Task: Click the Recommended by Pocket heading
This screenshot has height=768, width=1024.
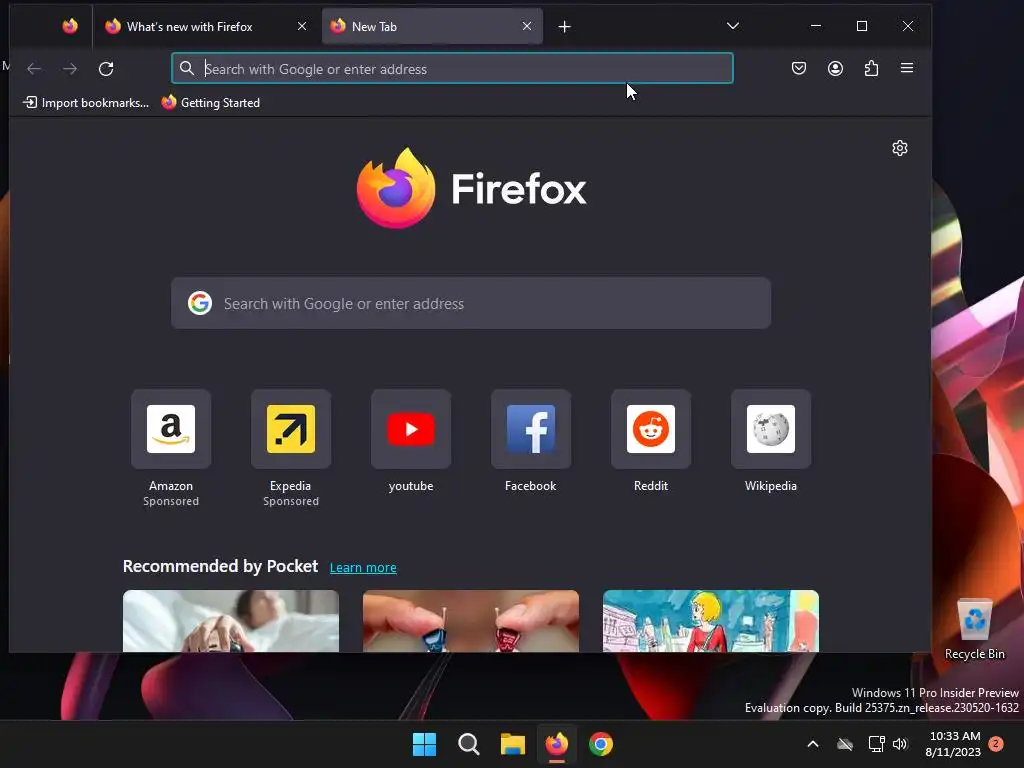Action: (220, 566)
